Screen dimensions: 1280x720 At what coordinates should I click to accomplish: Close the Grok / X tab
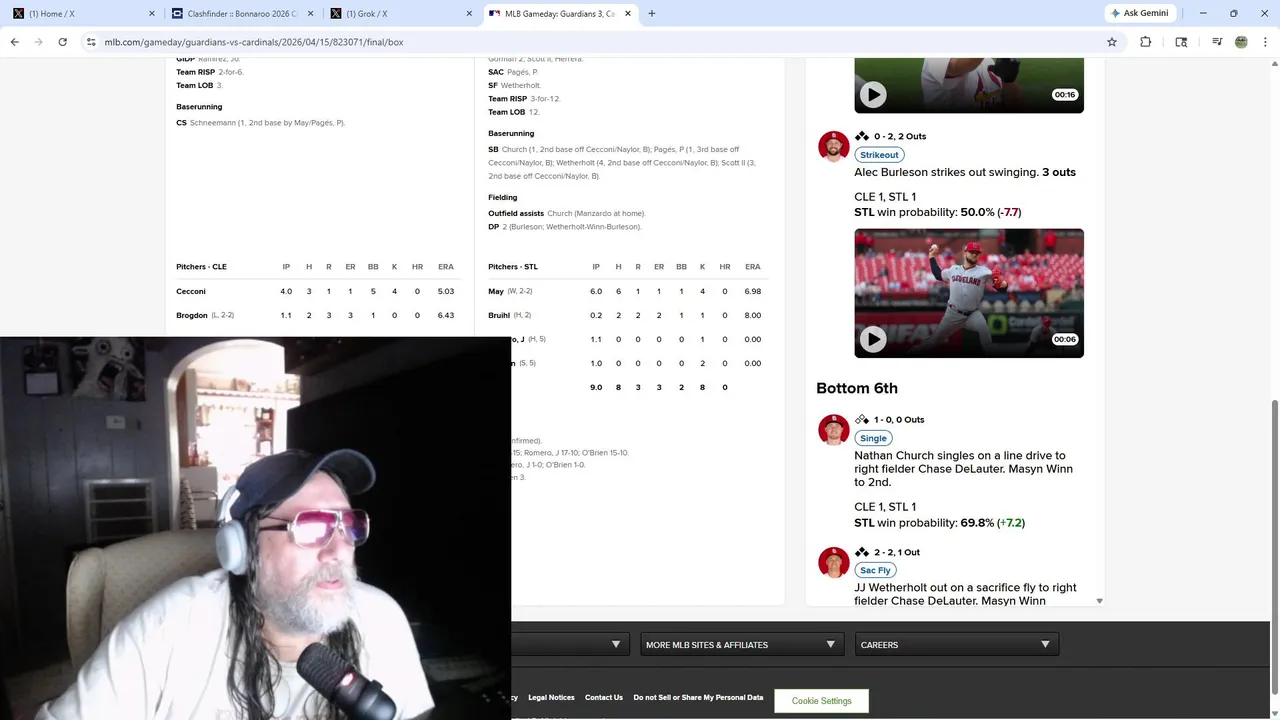[470, 14]
